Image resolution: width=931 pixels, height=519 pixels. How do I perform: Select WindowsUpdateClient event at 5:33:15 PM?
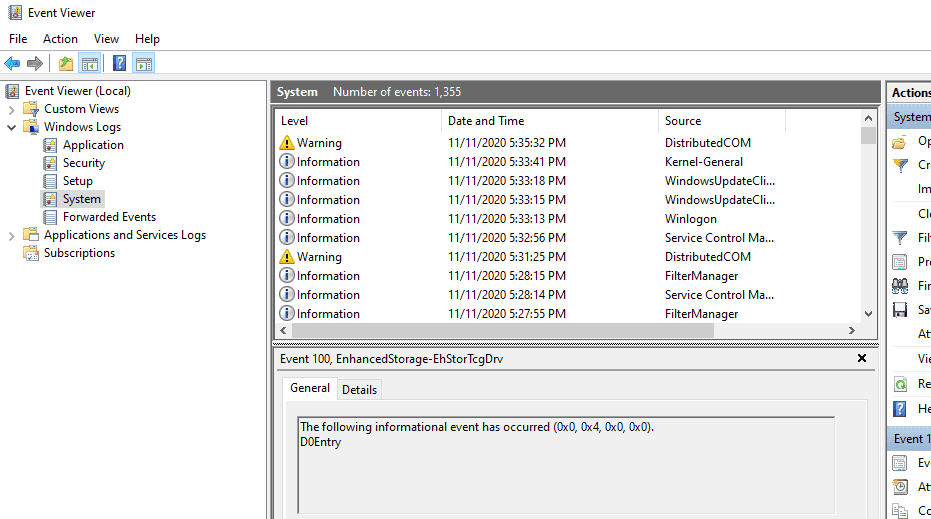(x=568, y=200)
